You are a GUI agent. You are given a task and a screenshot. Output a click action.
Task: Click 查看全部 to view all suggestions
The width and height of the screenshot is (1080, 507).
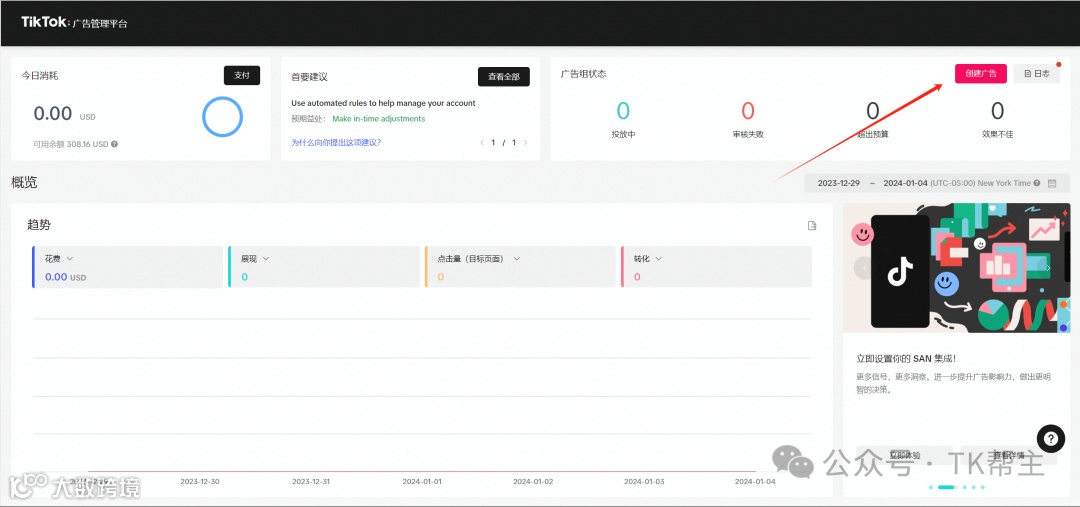click(503, 76)
